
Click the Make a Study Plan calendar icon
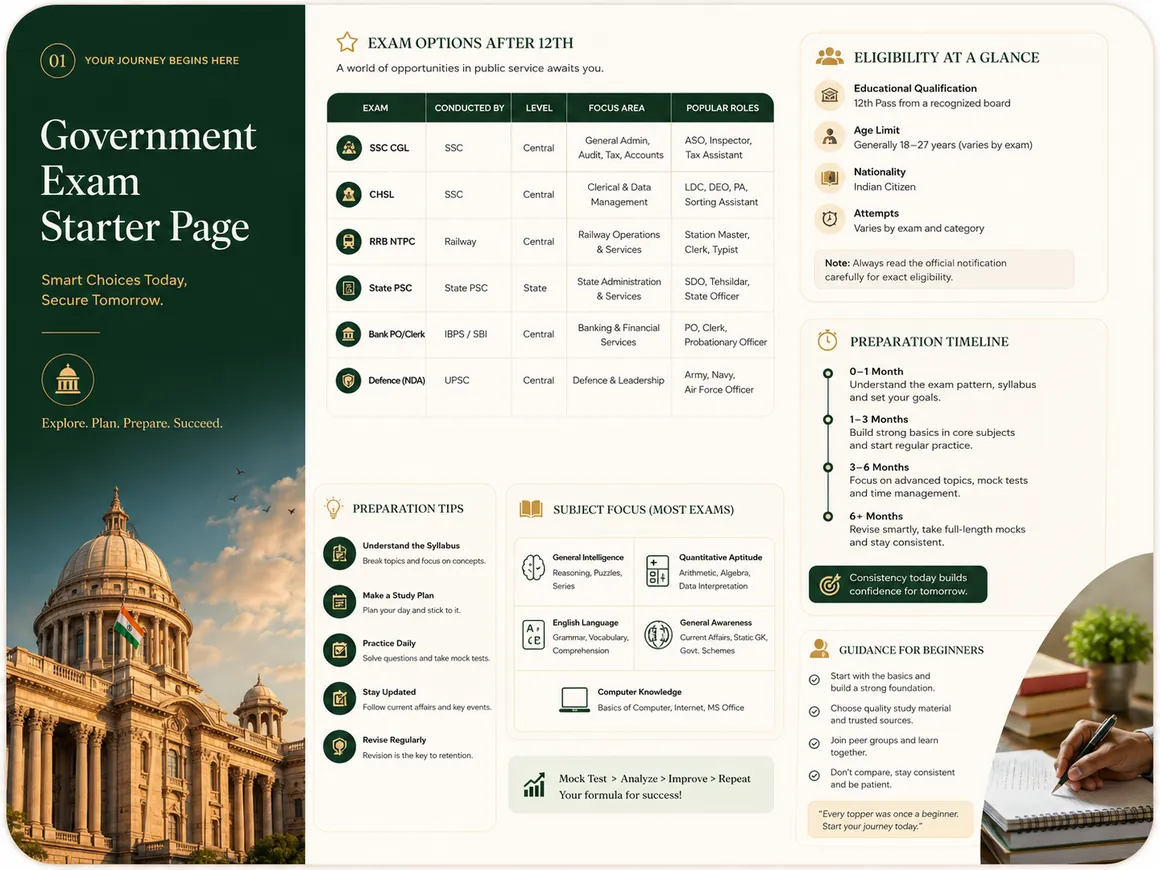pos(340,602)
